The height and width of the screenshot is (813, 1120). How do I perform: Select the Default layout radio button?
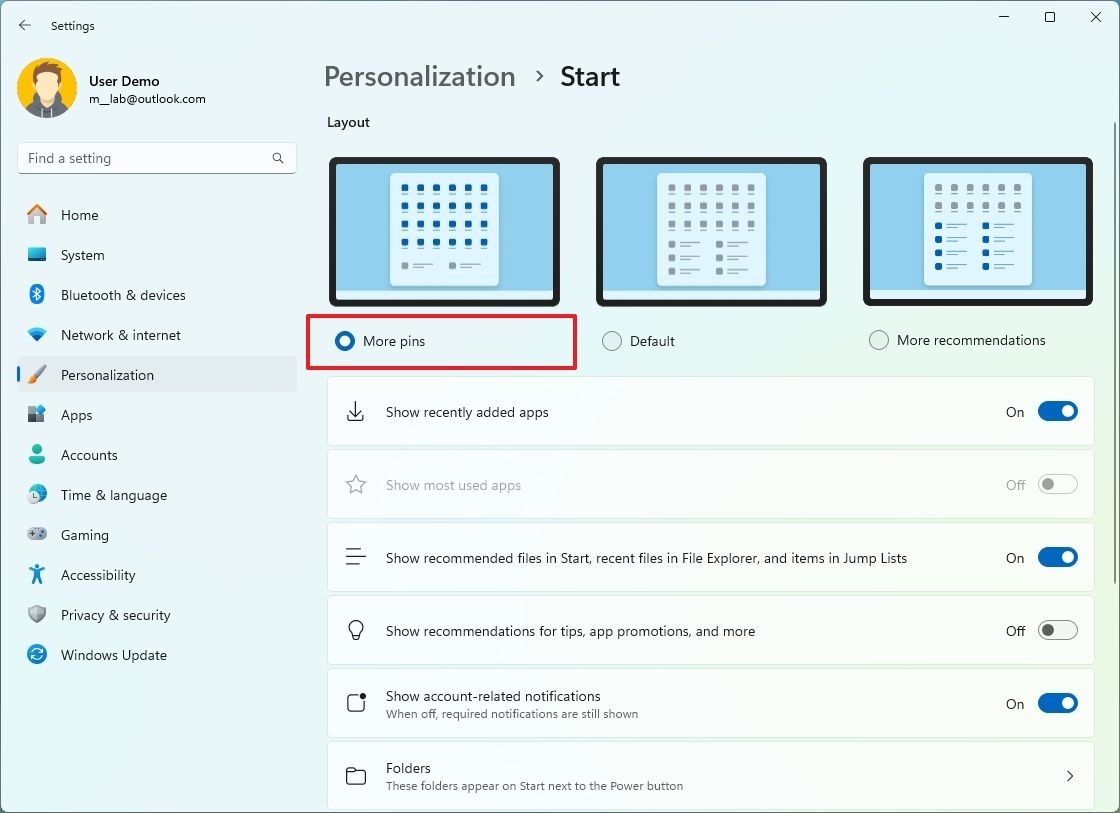click(x=611, y=340)
